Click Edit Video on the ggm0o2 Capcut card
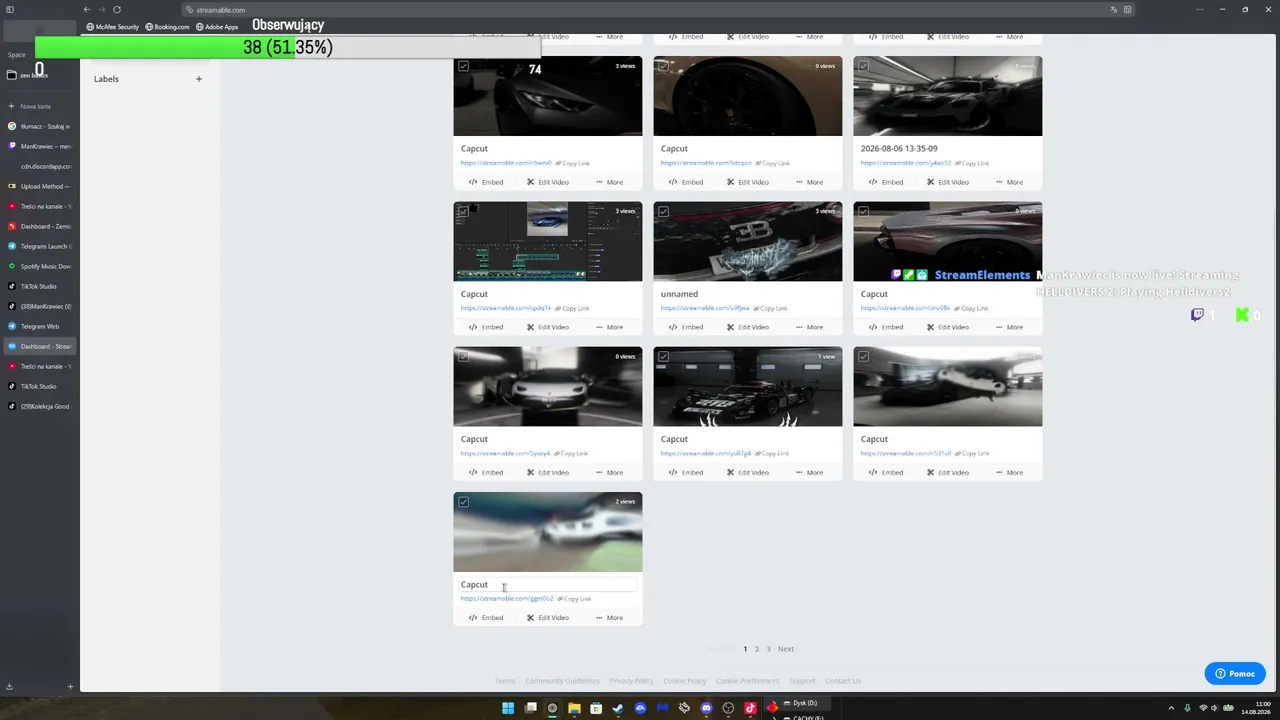The height and width of the screenshot is (720, 1280). (x=547, y=617)
